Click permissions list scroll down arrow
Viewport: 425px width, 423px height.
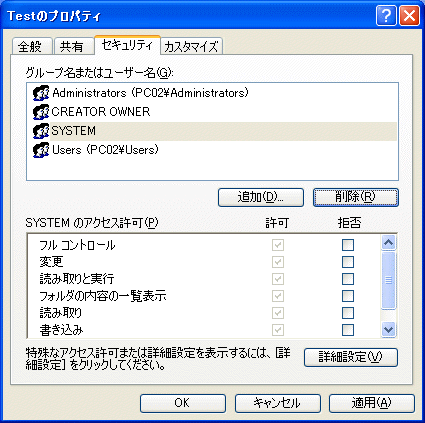388,330
